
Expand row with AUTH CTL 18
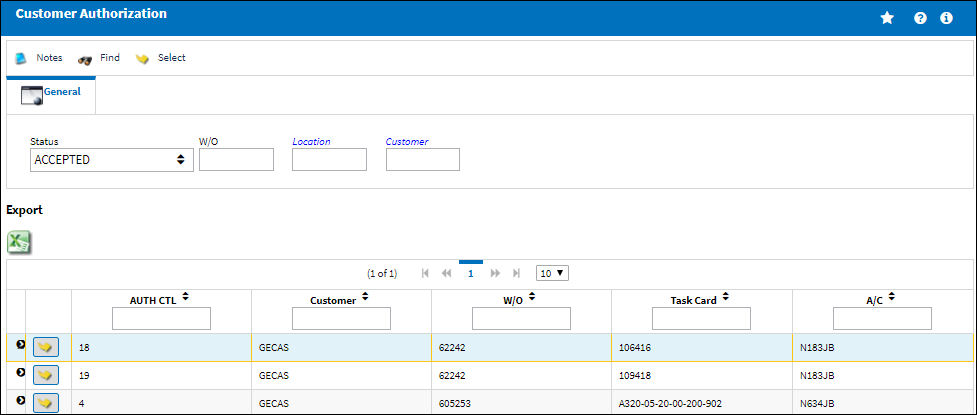click(x=20, y=345)
